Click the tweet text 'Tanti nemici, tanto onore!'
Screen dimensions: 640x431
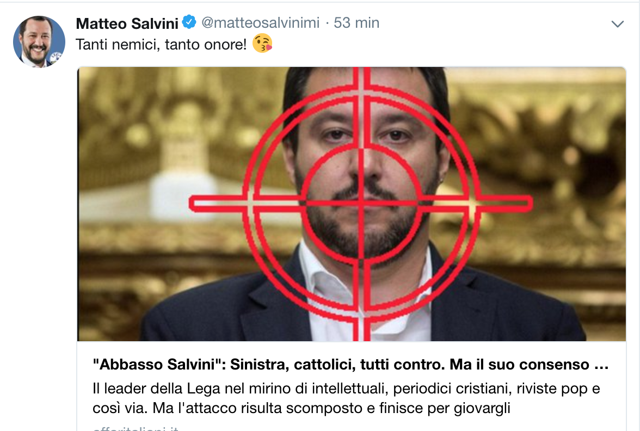[x=161, y=44]
